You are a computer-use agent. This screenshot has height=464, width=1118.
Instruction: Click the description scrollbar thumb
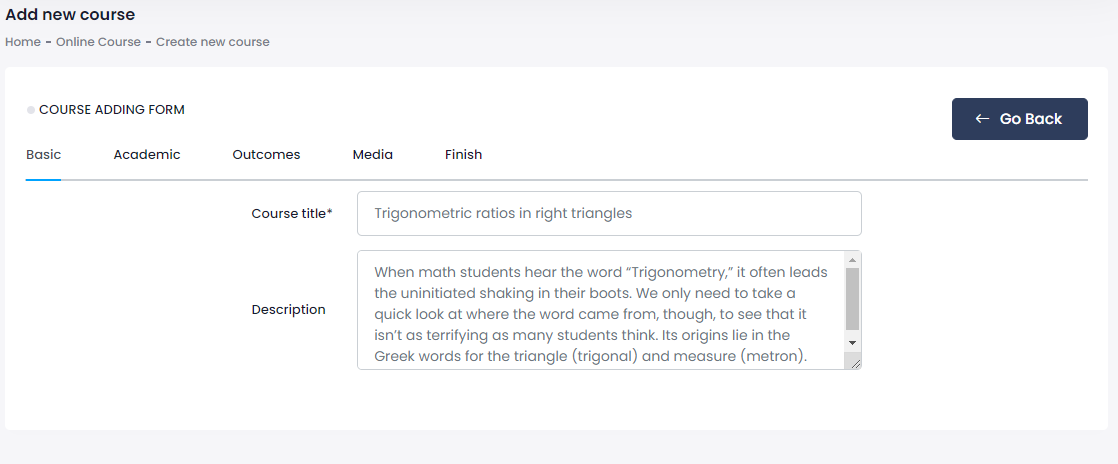tap(852, 298)
